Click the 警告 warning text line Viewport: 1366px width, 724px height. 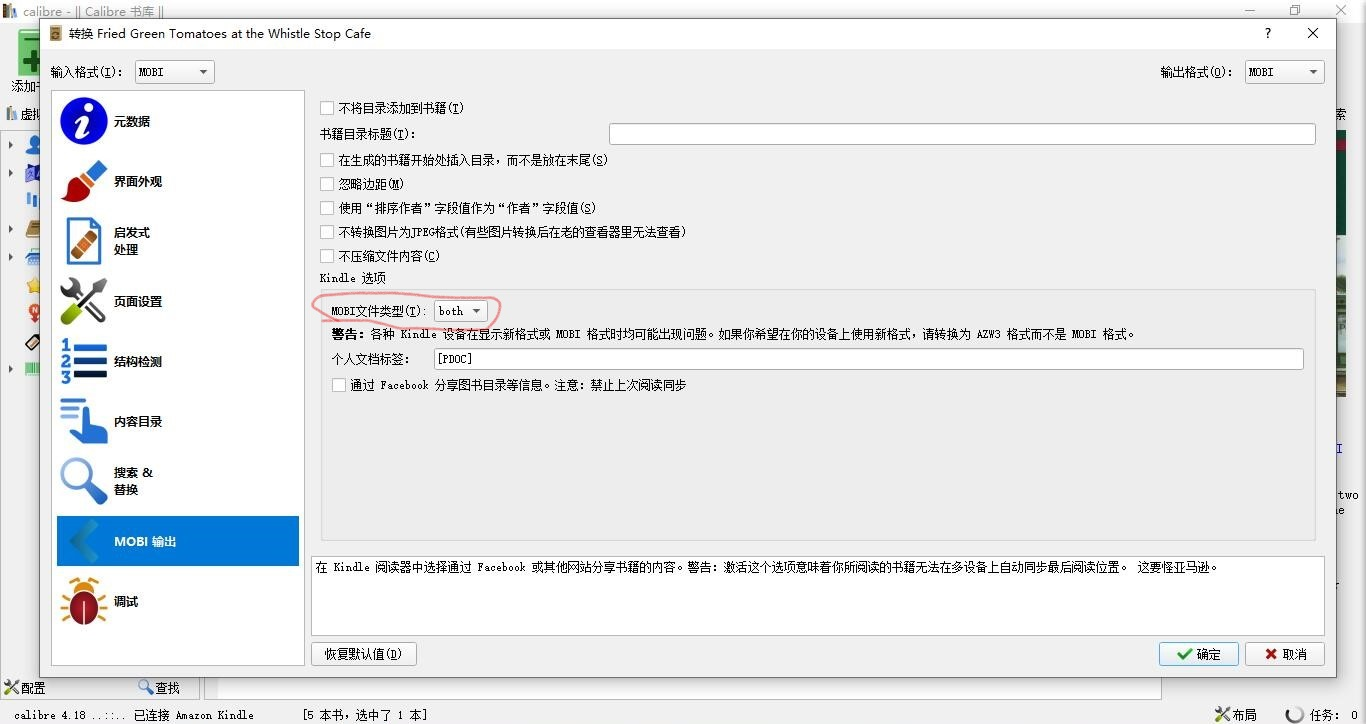(x=733, y=335)
